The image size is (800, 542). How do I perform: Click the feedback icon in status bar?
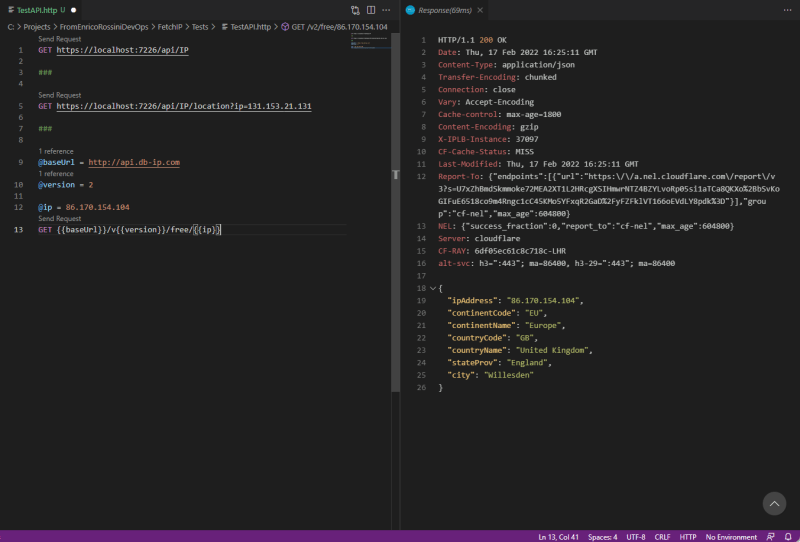770,537
